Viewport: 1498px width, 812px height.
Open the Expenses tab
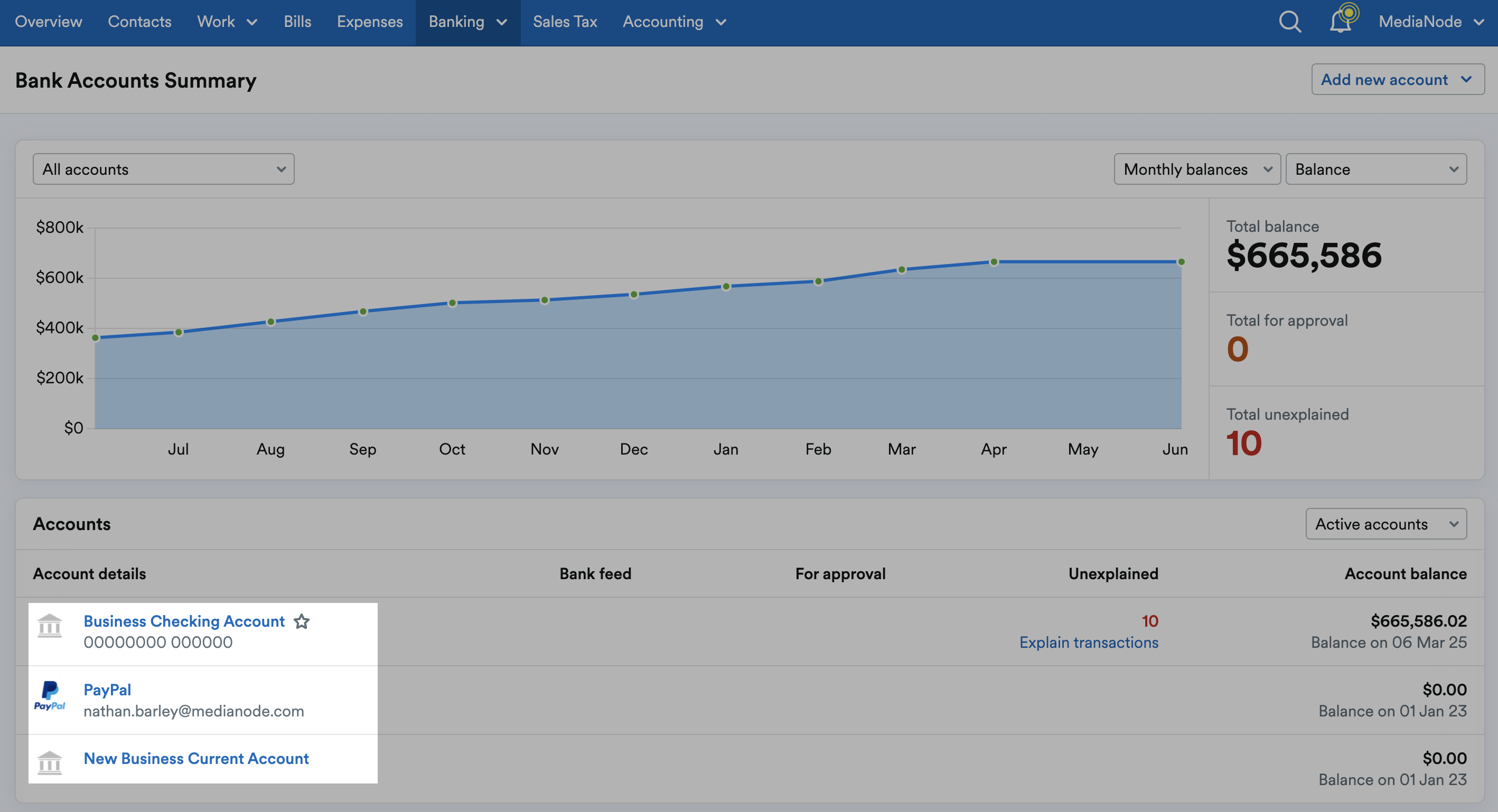[370, 22]
